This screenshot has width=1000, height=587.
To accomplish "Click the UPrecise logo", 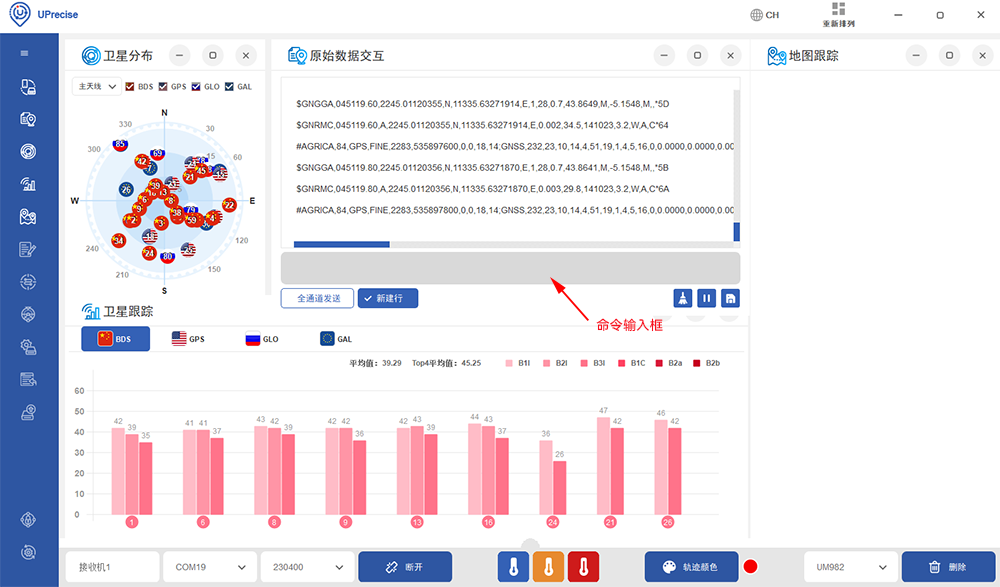I will 20,14.
